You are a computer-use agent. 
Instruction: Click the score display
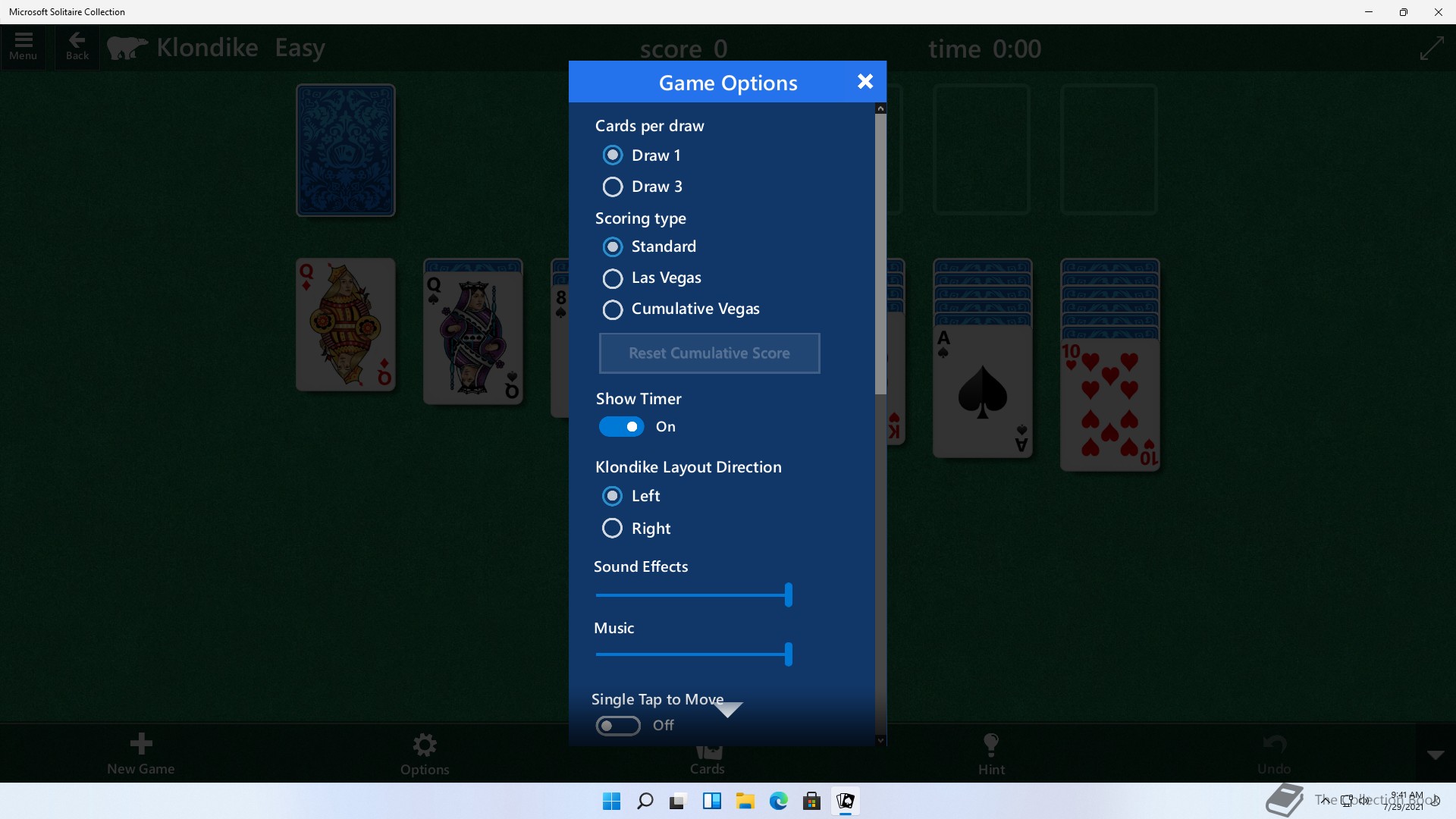point(683,49)
